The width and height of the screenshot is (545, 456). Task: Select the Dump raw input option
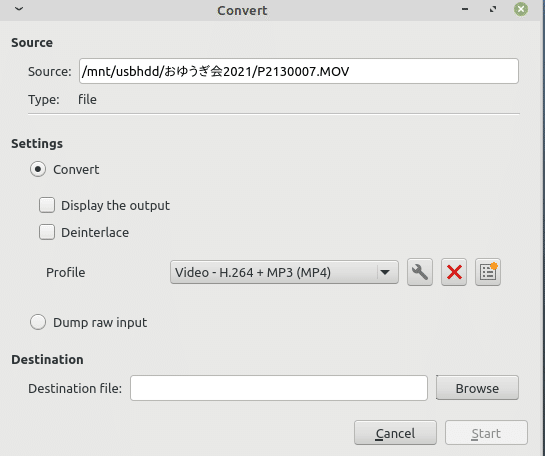(x=38, y=322)
